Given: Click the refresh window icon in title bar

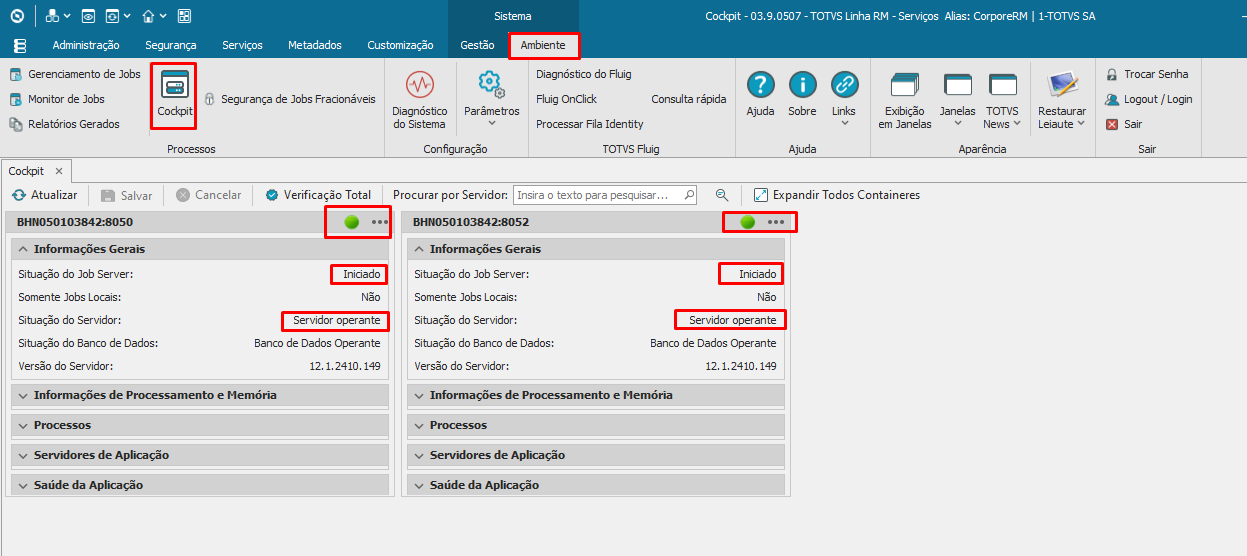Looking at the screenshot, I should click(x=112, y=16).
